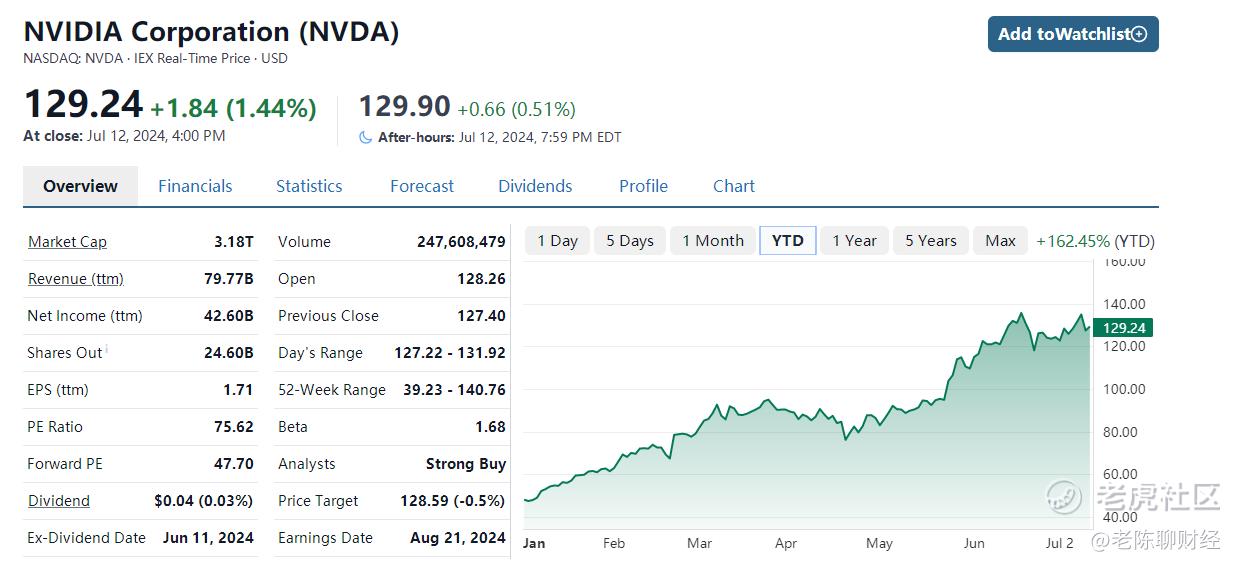Select the 1 Year chart range
1244x568 pixels.
point(854,241)
